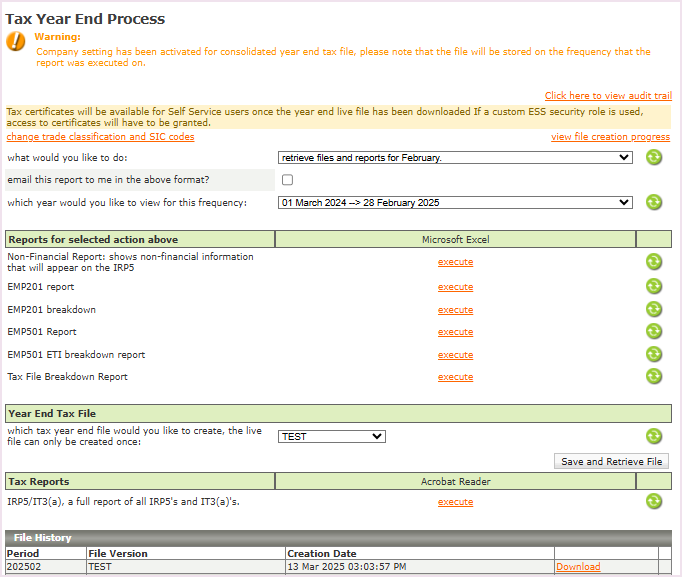Click green refresh icon beside year frequency dropdown
The image size is (682, 577).
pyautogui.click(x=654, y=202)
